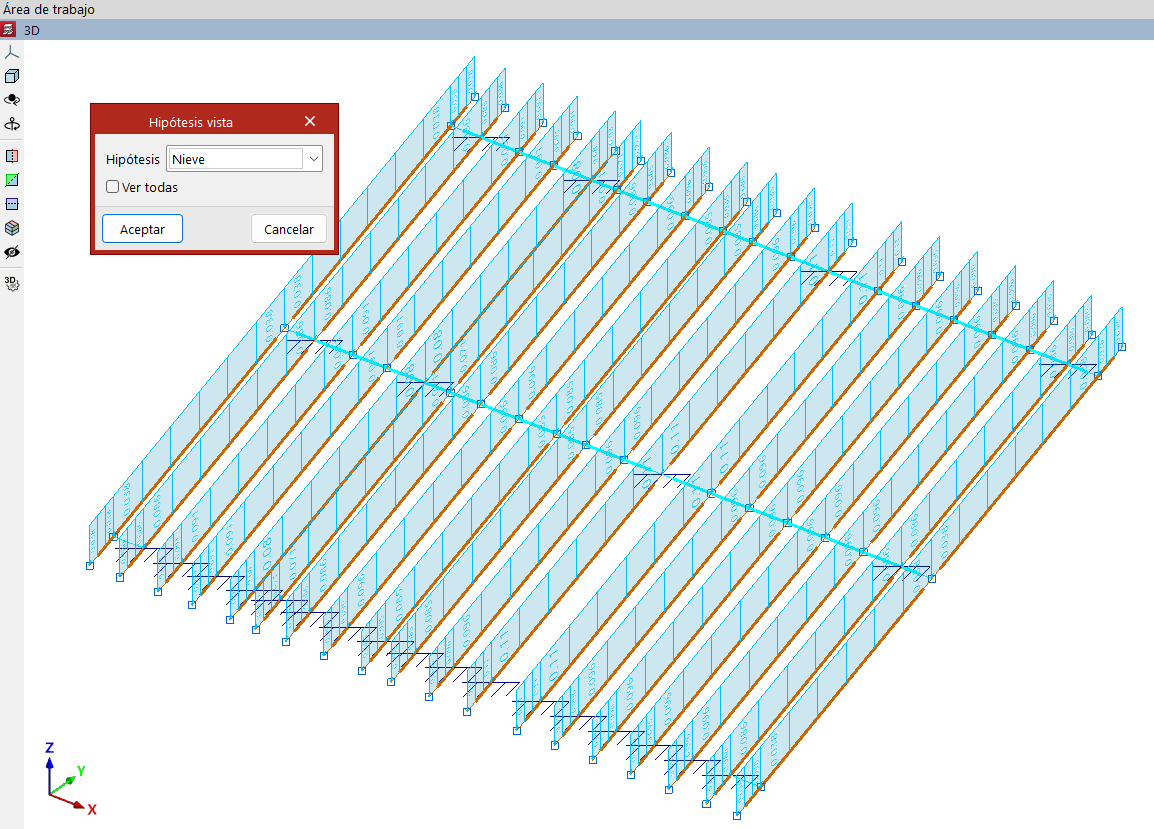Click the Cancelar button
1154x829 pixels.
point(288,229)
